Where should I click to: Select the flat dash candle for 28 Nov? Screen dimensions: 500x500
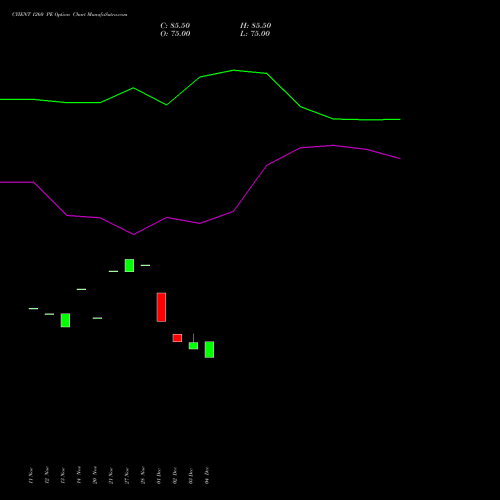pos(145,265)
